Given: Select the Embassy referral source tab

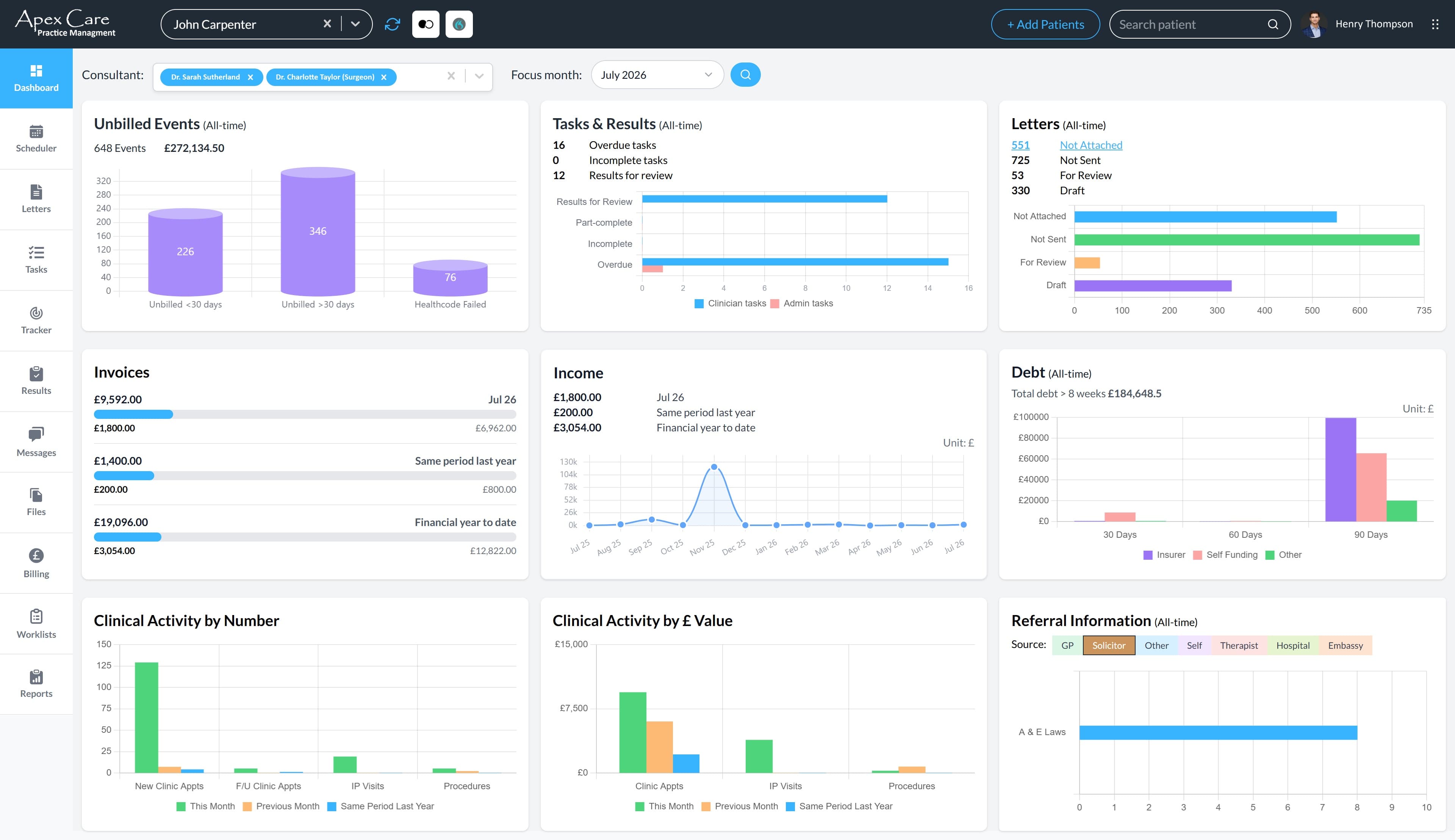Looking at the screenshot, I should point(1345,645).
